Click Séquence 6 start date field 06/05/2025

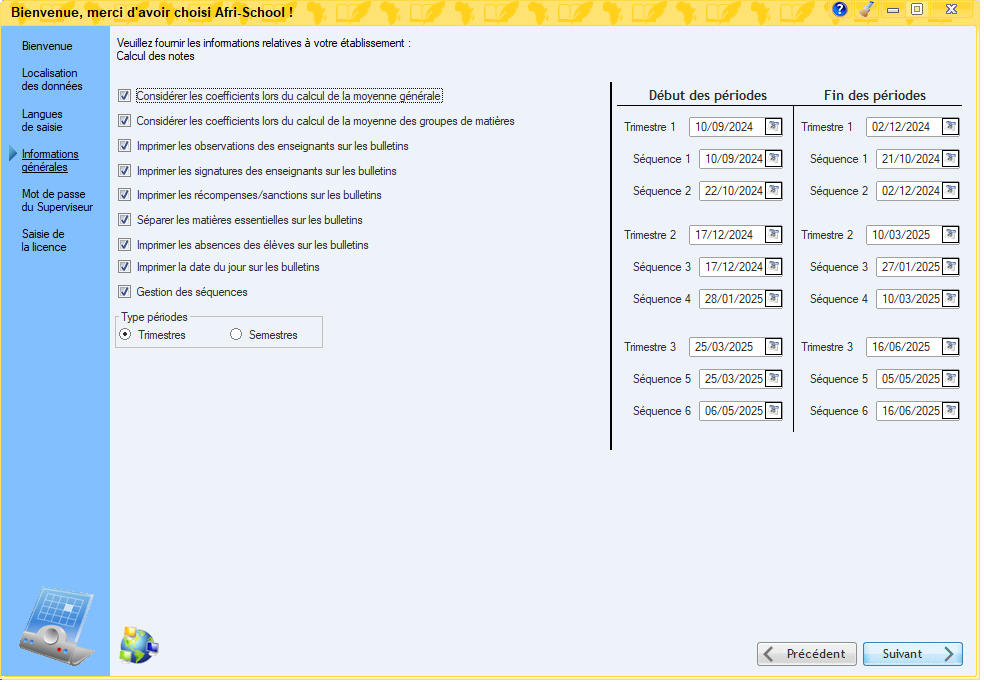[734, 412]
